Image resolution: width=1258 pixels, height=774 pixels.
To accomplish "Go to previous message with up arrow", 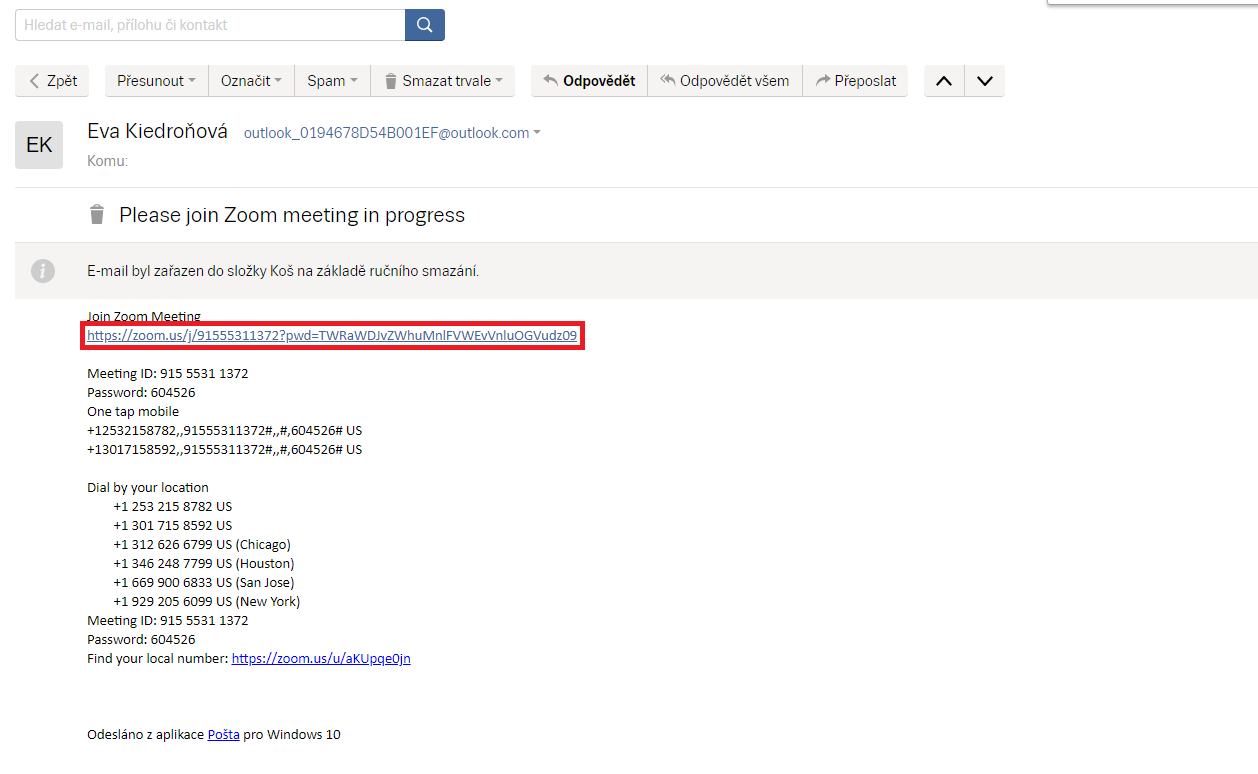I will click(944, 81).
